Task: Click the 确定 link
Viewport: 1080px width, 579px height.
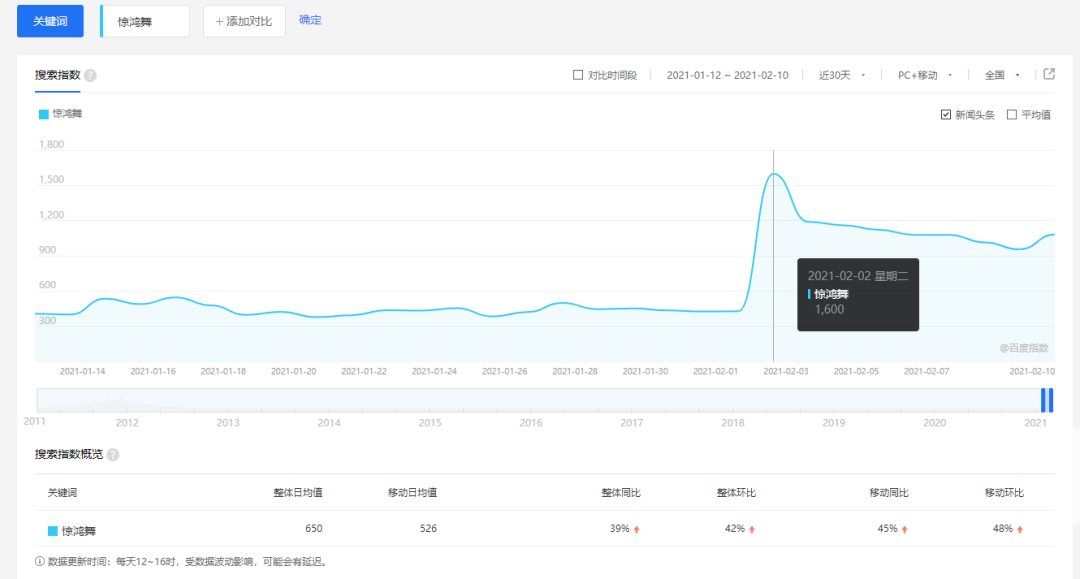Action: [x=310, y=20]
